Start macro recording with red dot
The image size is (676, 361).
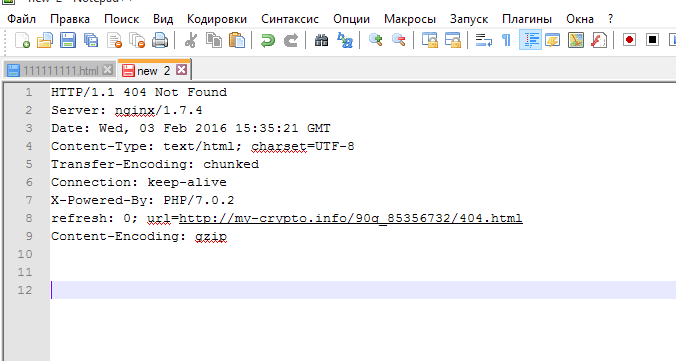629,40
